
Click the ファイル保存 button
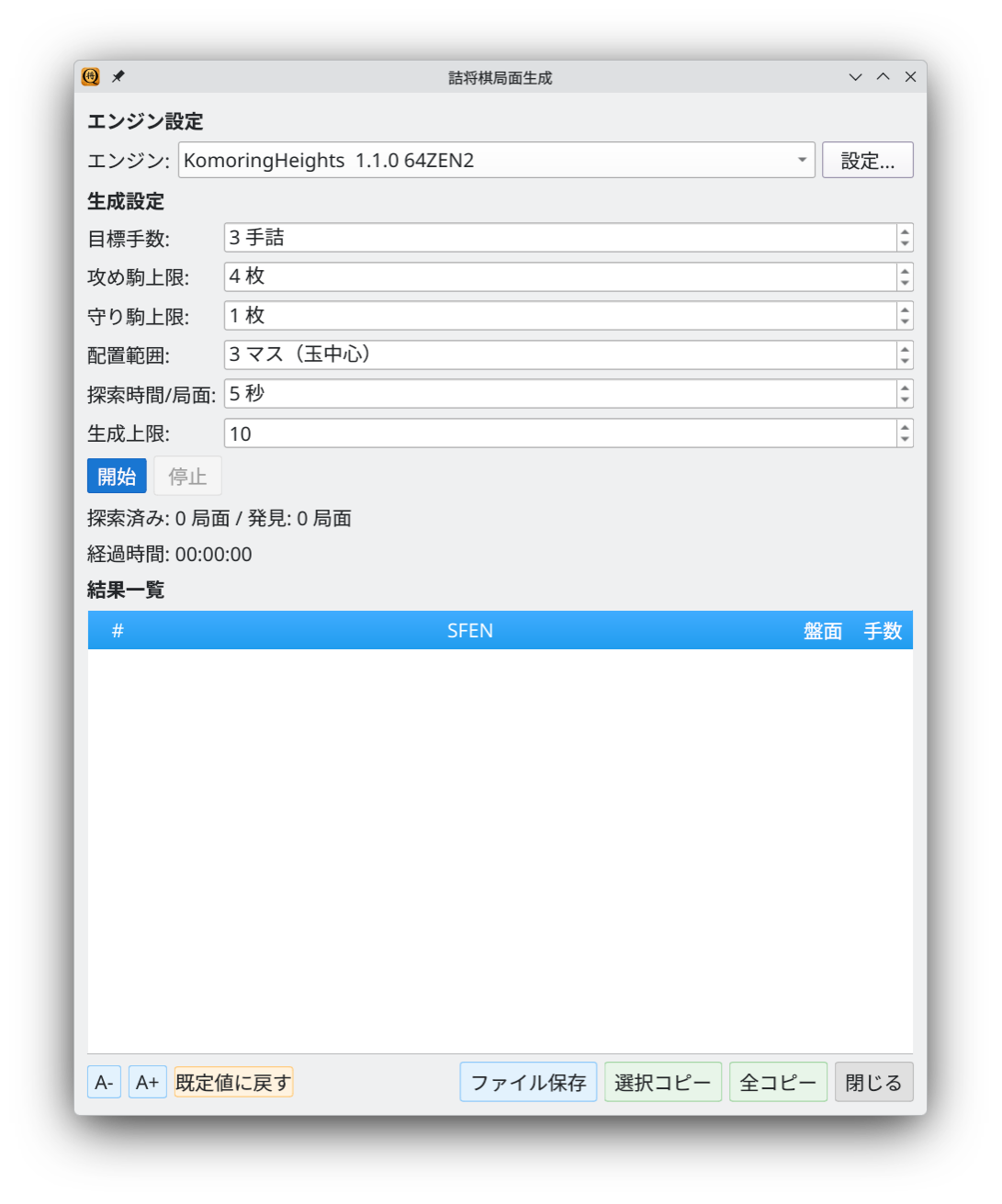[x=528, y=1083]
